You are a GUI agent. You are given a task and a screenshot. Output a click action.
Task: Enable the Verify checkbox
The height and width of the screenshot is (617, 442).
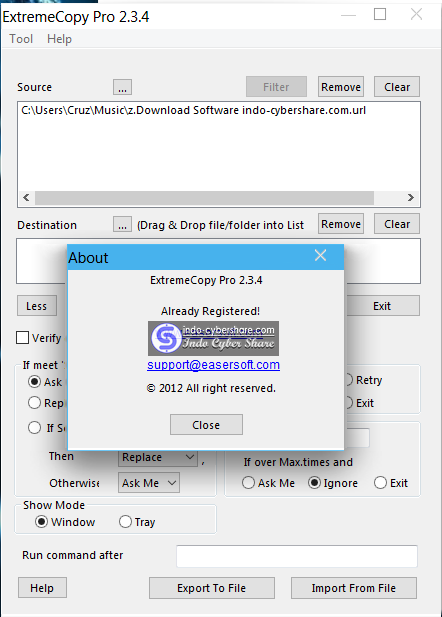click(x=22, y=338)
